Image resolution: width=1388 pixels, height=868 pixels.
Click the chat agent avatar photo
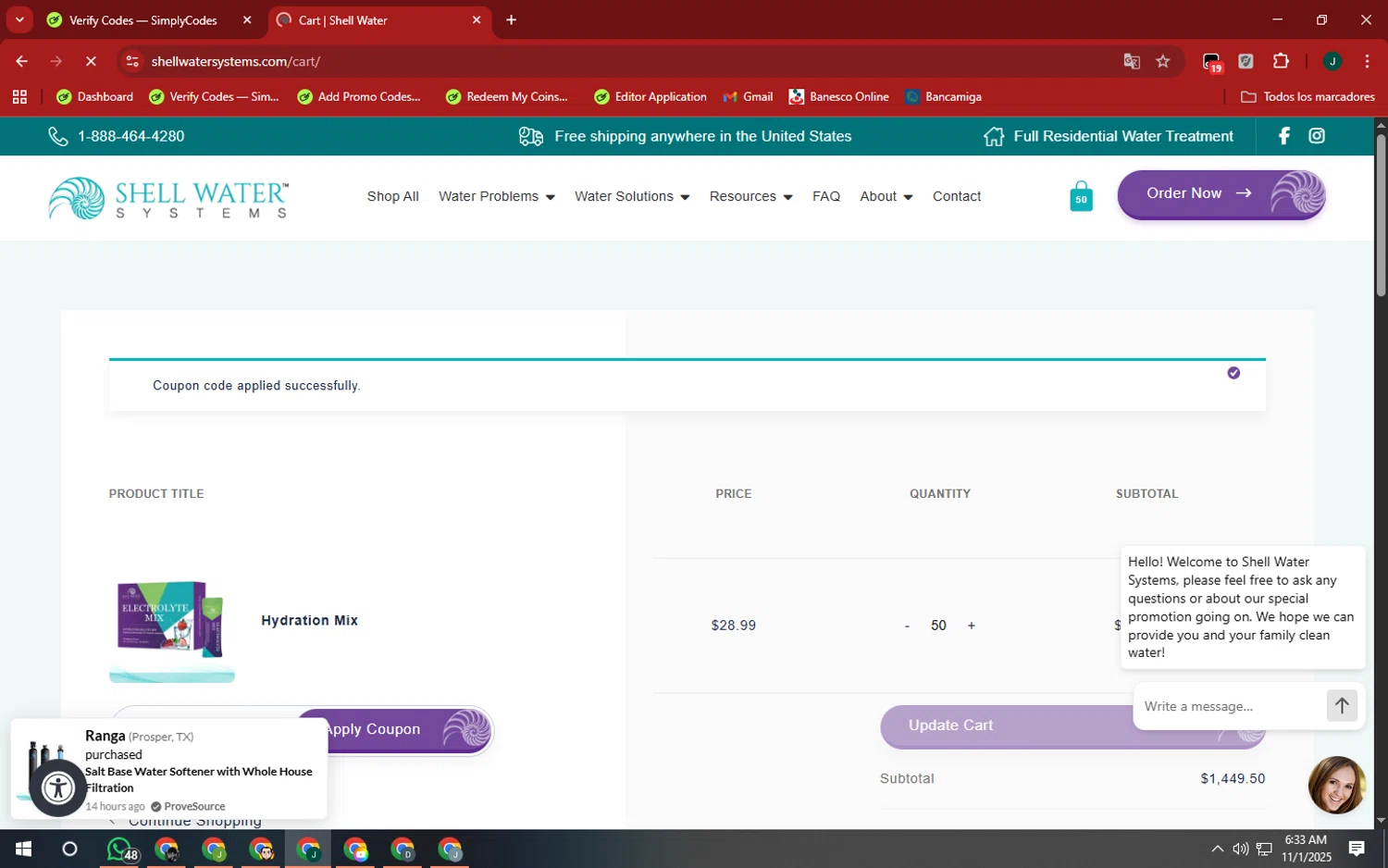tap(1337, 785)
